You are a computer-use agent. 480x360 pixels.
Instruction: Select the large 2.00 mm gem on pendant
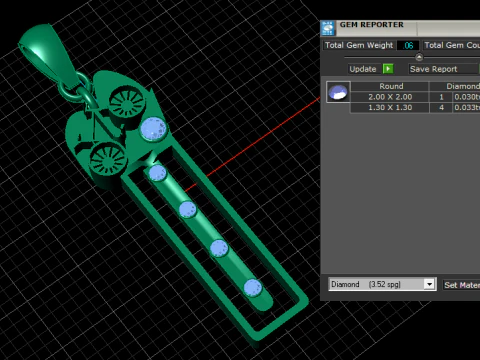[x=153, y=129]
